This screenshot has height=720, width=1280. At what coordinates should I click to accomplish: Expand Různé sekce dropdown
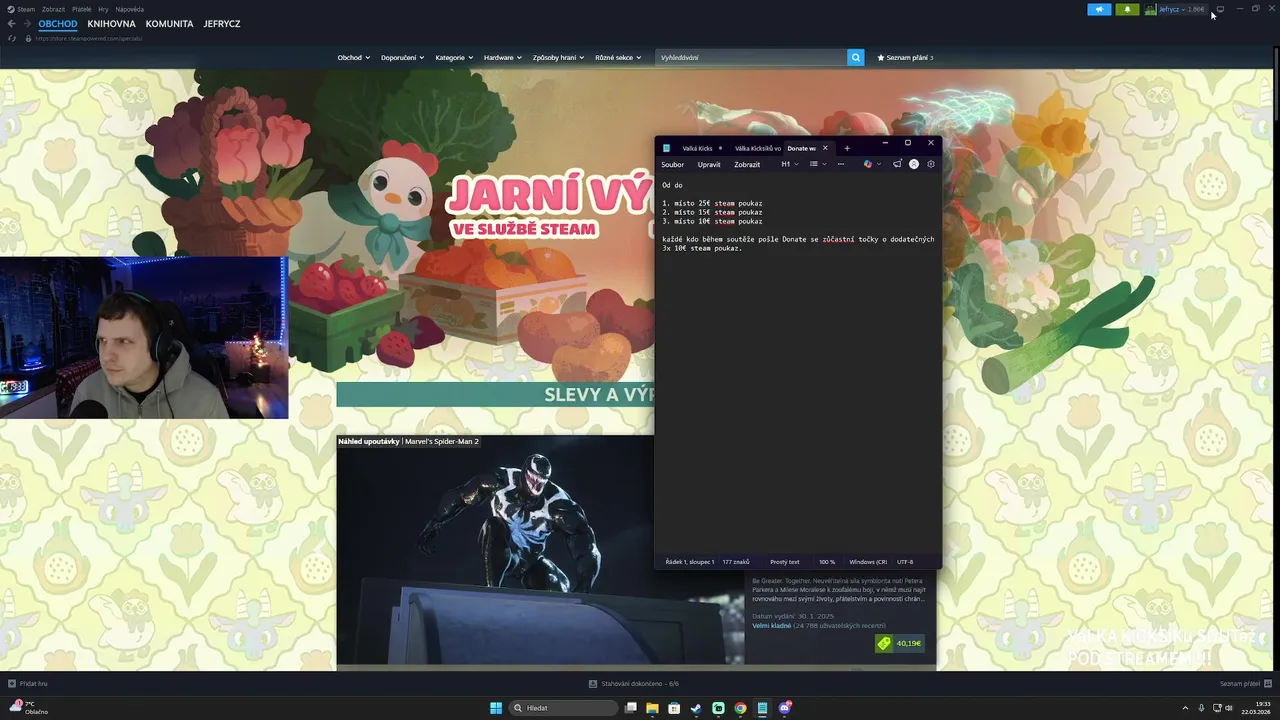pyautogui.click(x=618, y=57)
